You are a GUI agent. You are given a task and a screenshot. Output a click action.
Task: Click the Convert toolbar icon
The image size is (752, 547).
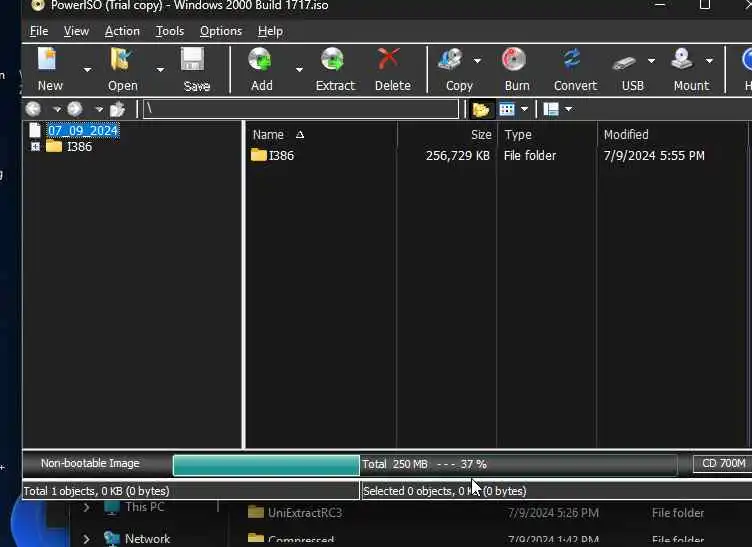pyautogui.click(x=572, y=59)
